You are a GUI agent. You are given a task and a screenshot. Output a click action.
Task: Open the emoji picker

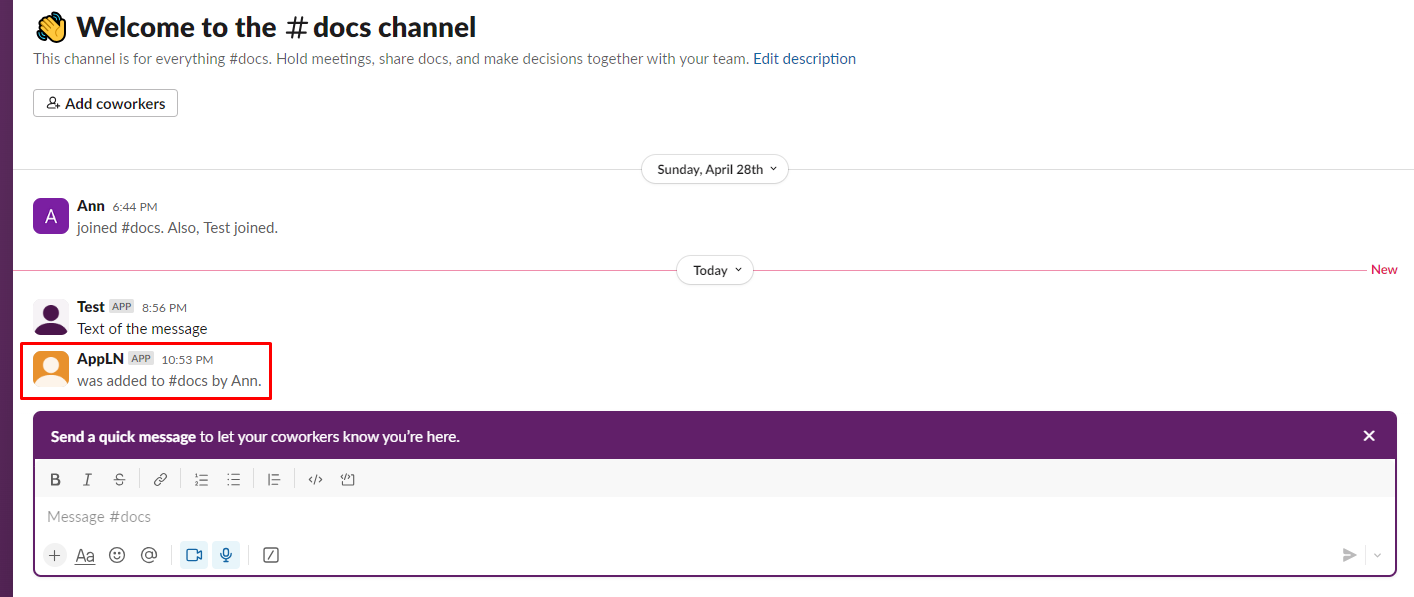(117, 554)
